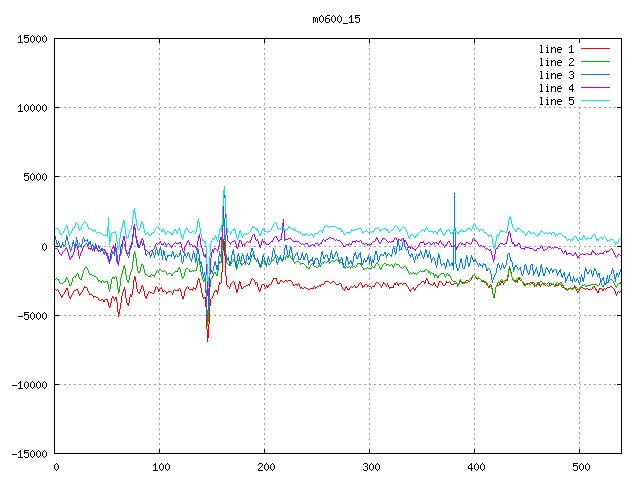
Task: Click the 5000 y-axis tick label
Action: point(34,177)
